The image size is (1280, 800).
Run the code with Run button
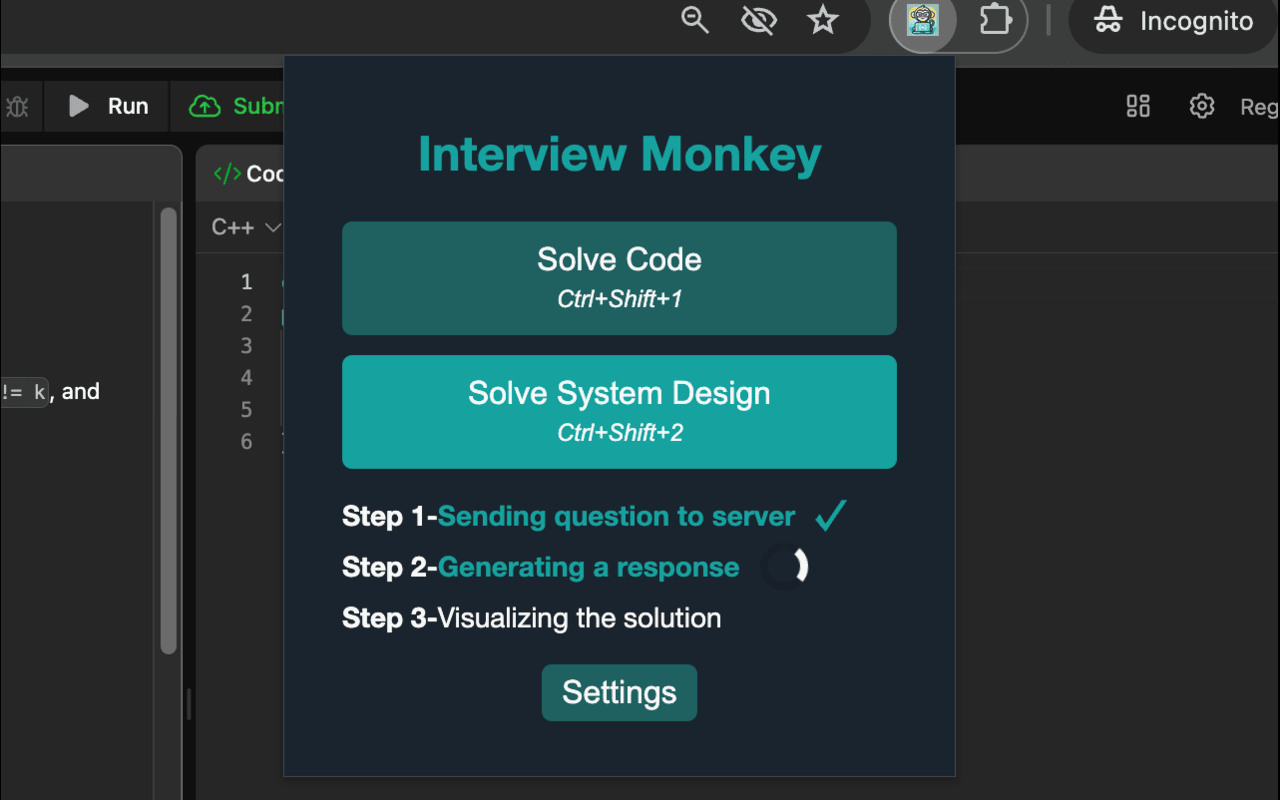109,106
